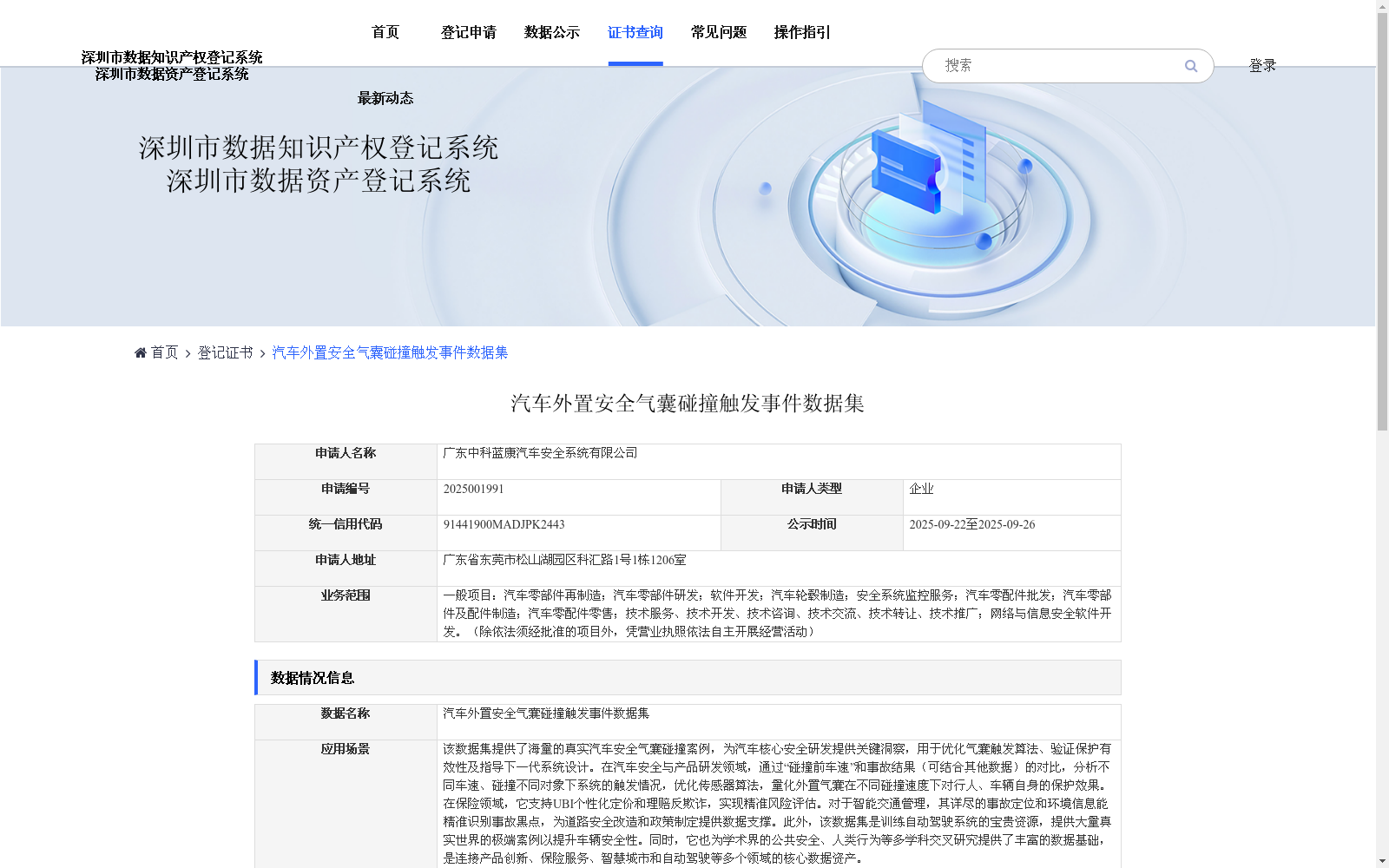The width and height of the screenshot is (1389, 868).
Task: Click the 公示时间 label cell
Action: pos(812,533)
